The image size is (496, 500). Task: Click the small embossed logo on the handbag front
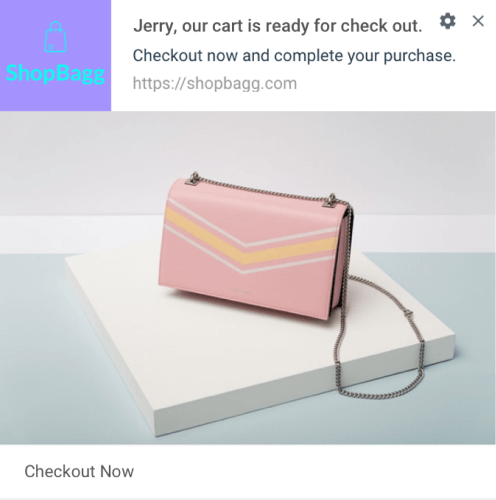(241, 290)
